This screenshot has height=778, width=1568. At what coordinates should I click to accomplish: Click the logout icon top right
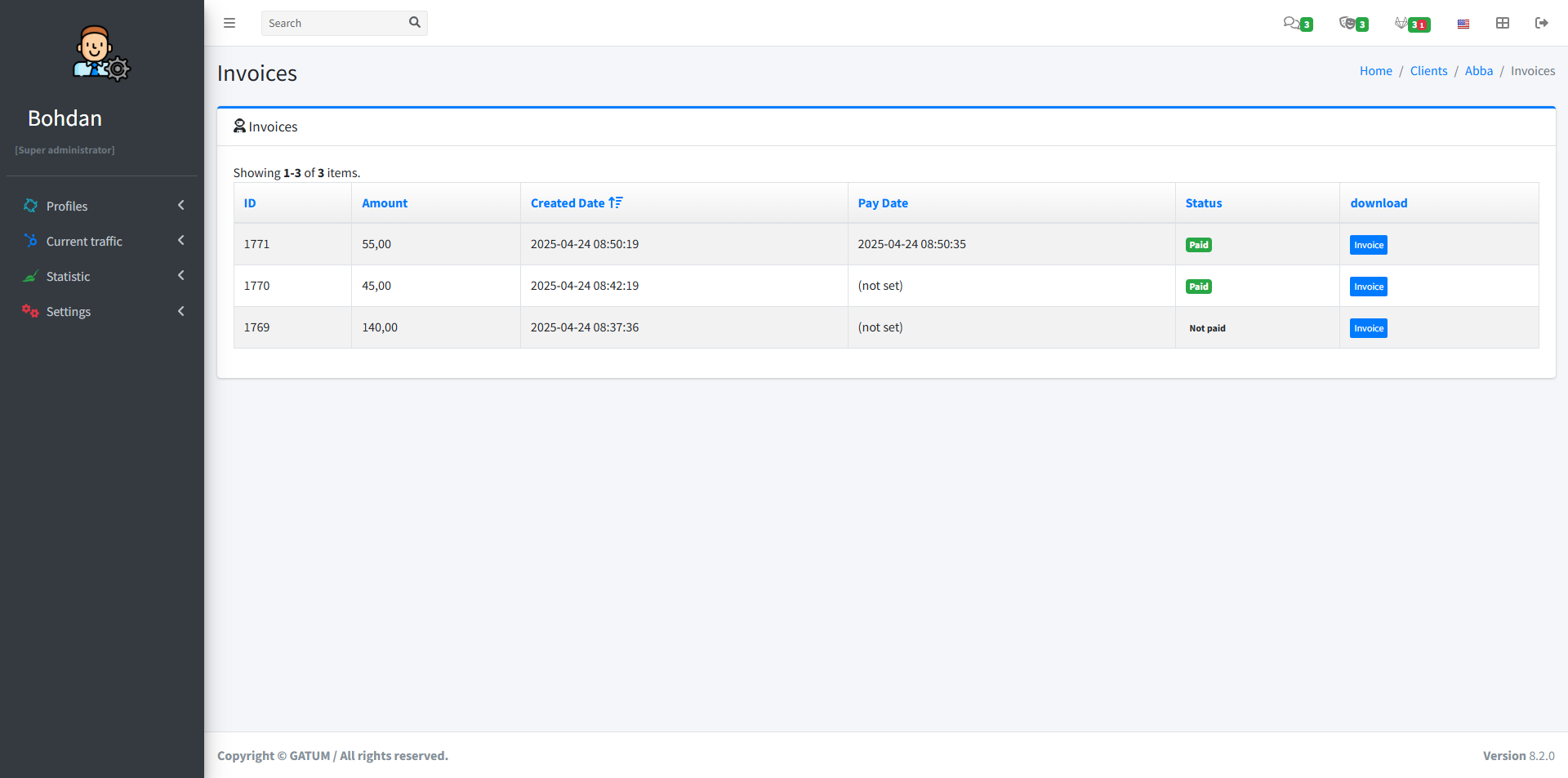click(1542, 23)
